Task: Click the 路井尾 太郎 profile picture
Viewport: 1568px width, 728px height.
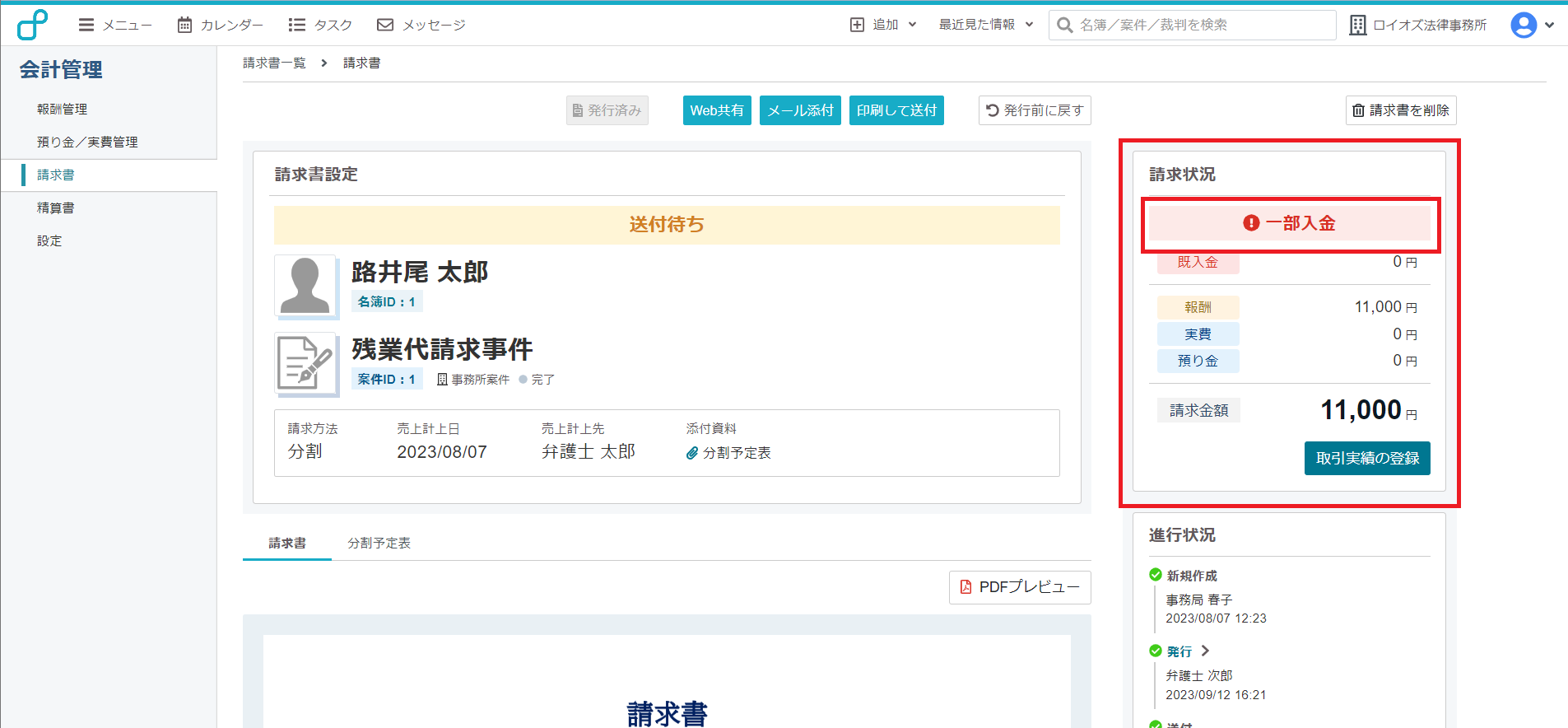Action: pos(305,286)
